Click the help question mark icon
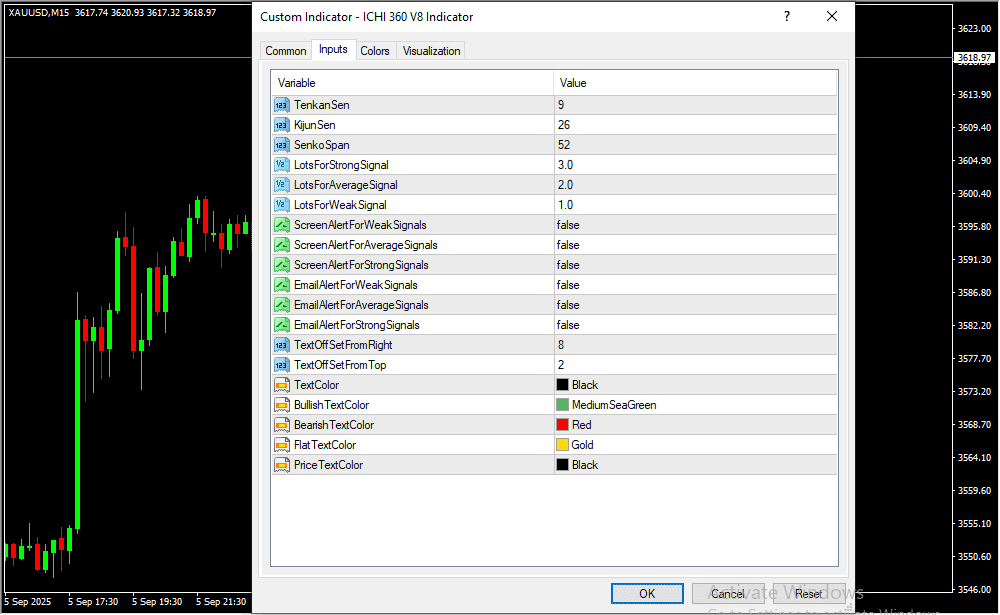Viewport: 1000px width, 615px height. click(x=787, y=17)
